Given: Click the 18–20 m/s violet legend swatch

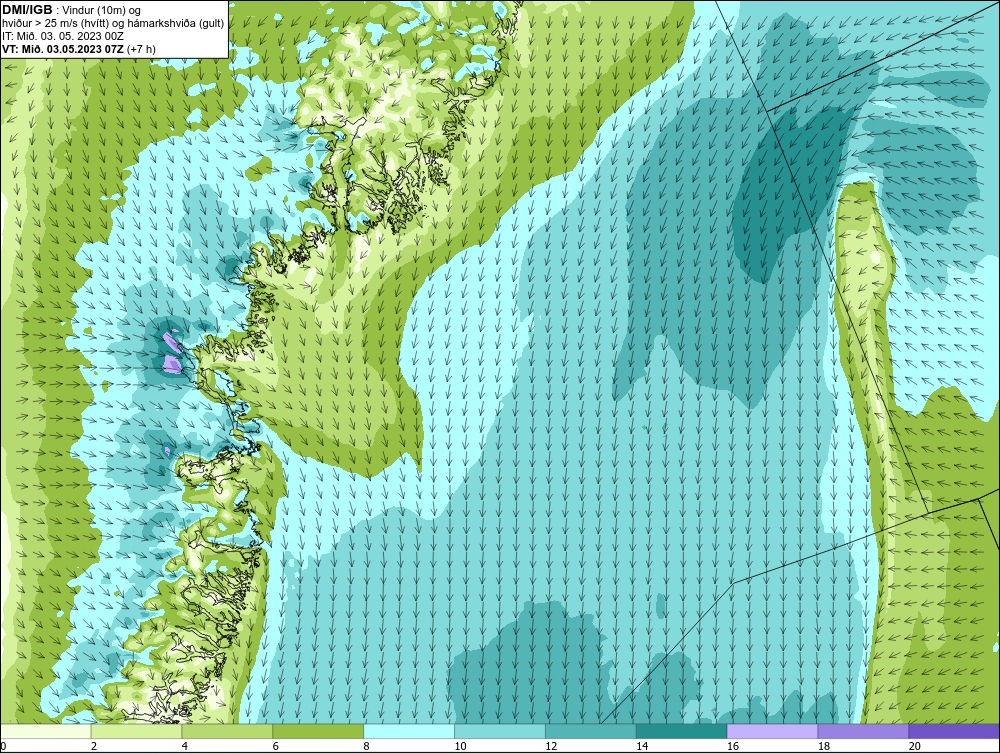Looking at the screenshot, I should pyautogui.click(x=864, y=731).
